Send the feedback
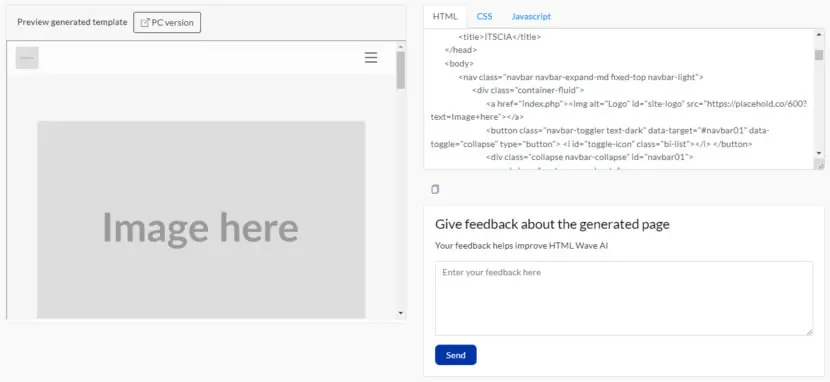This screenshot has height=382, width=830. click(456, 355)
